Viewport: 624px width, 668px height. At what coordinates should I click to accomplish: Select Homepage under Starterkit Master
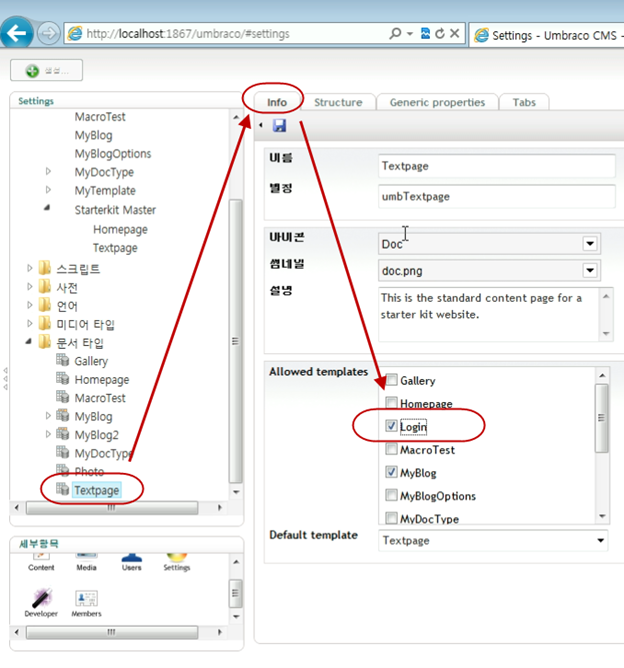(x=121, y=229)
